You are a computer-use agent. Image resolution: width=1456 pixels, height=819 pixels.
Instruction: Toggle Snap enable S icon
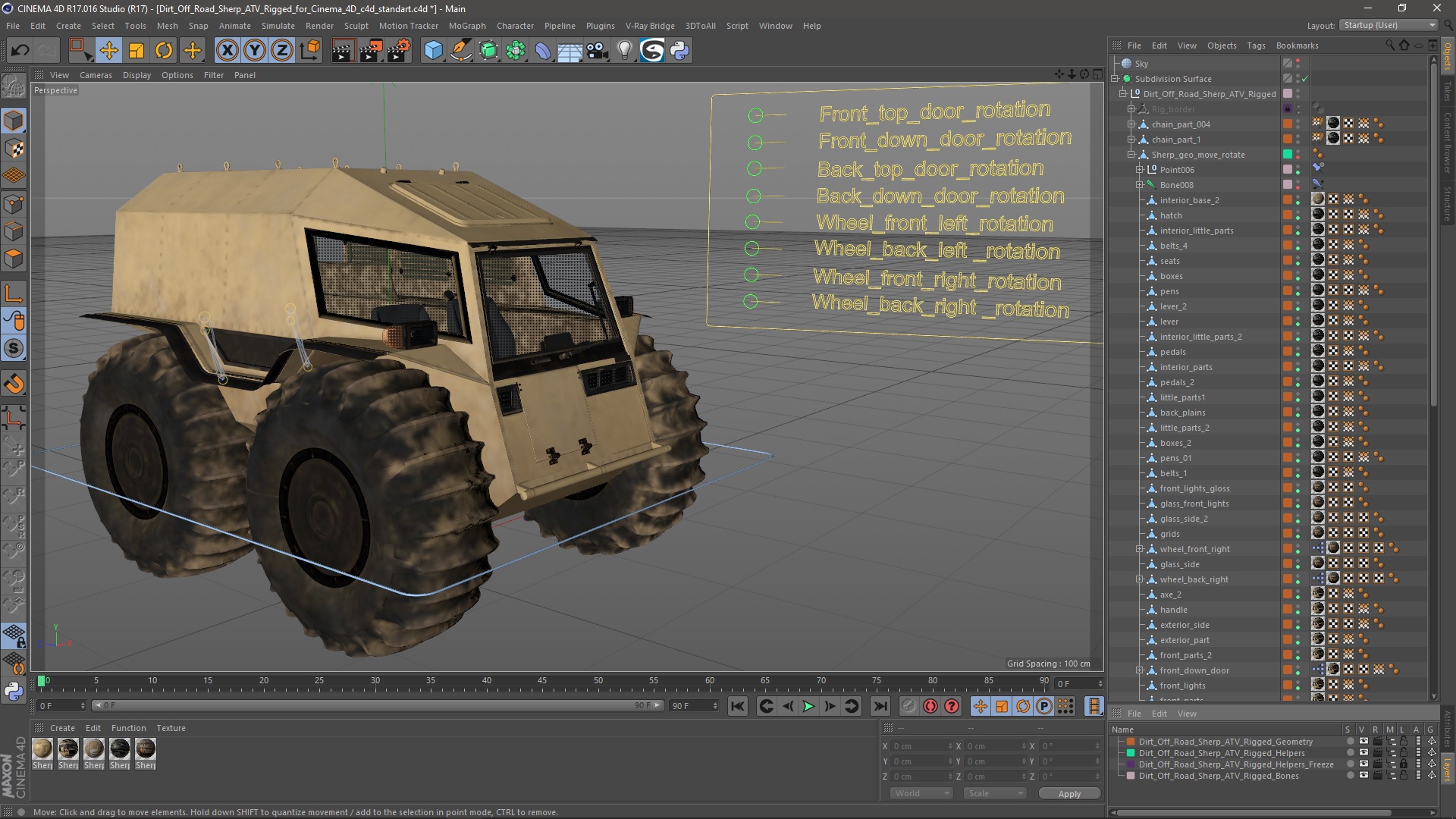click(x=14, y=349)
